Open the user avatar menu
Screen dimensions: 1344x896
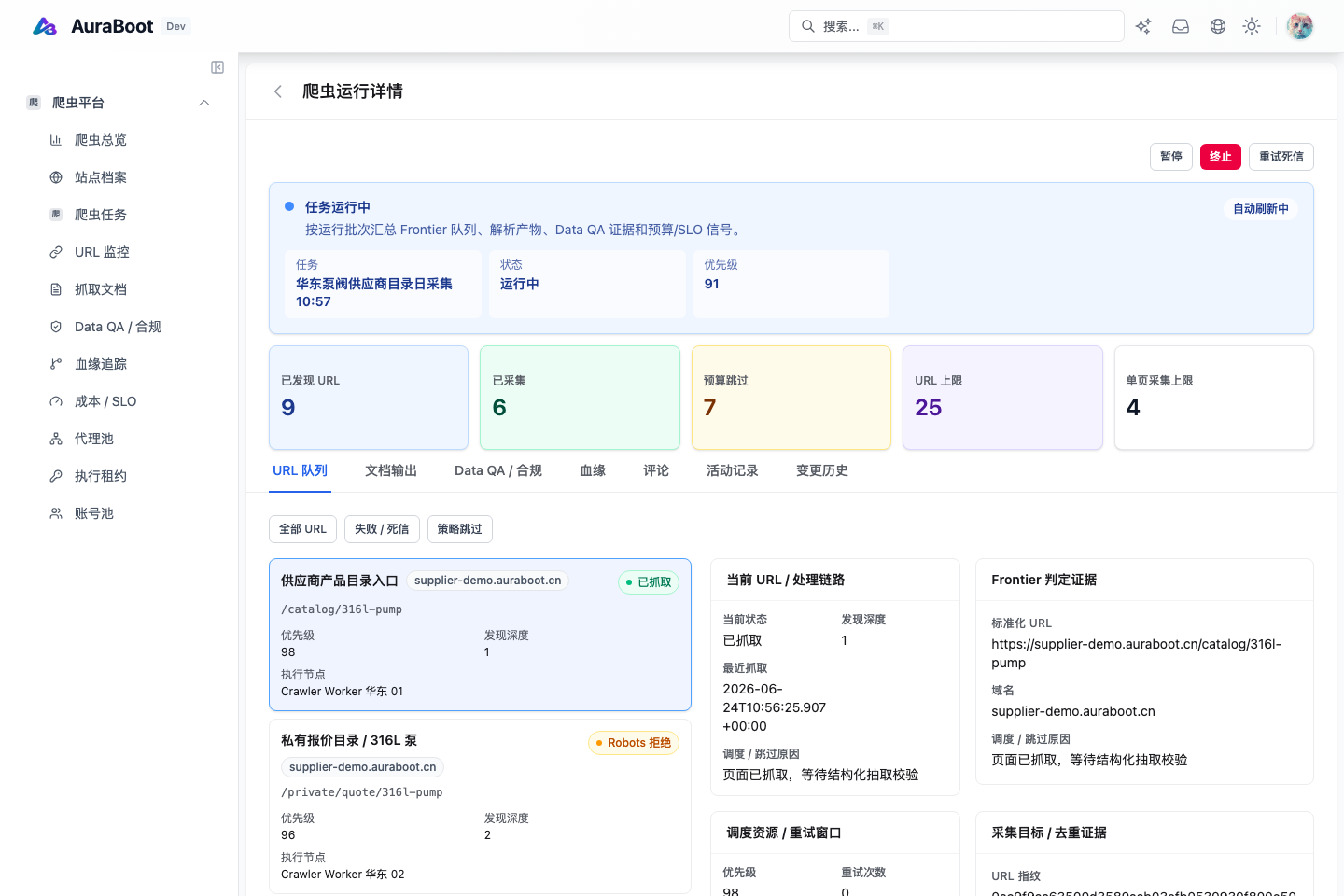tap(1300, 26)
